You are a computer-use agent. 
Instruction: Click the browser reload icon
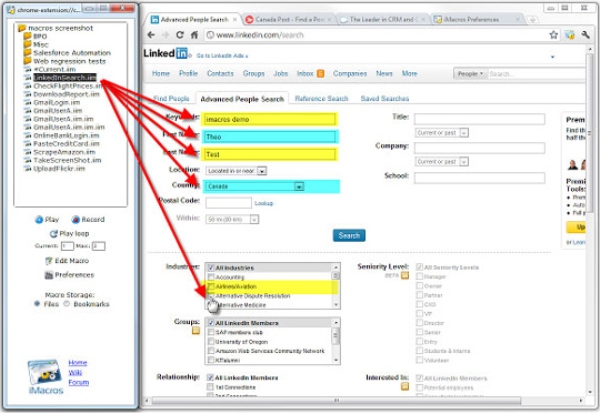[181, 36]
